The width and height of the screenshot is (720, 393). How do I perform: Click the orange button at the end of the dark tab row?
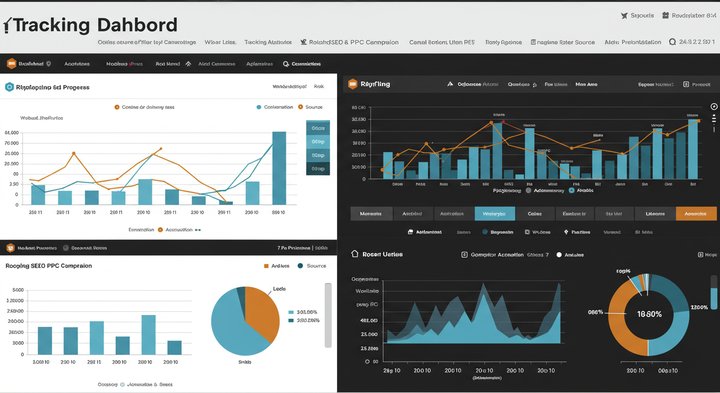click(696, 213)
